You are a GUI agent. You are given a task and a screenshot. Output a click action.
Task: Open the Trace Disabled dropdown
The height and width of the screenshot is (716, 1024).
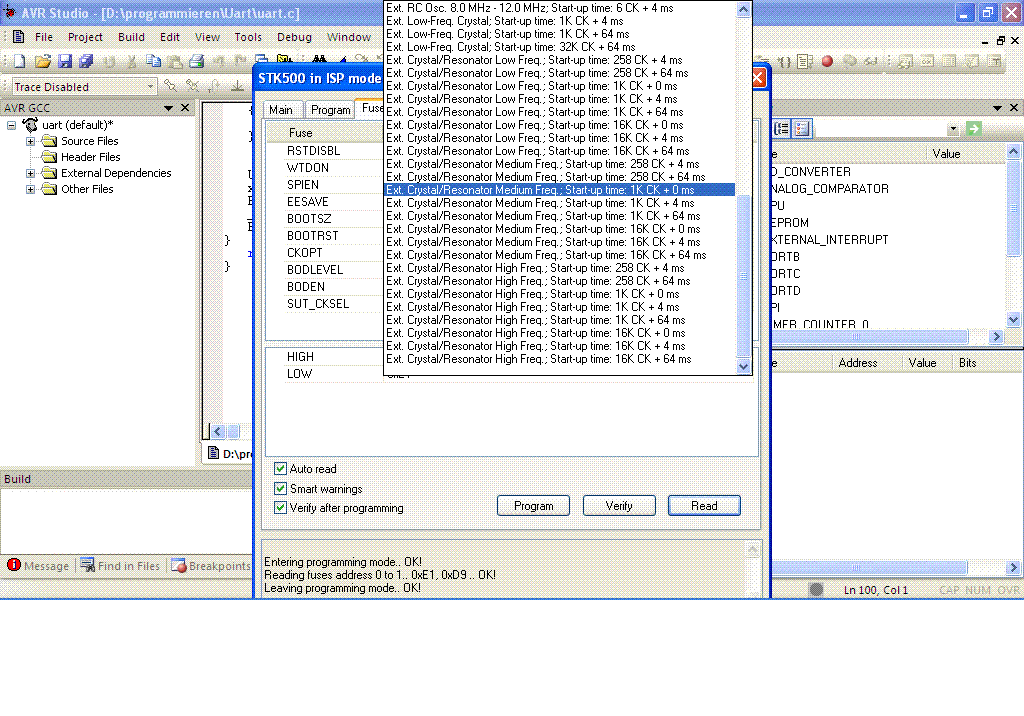(150, 87)
